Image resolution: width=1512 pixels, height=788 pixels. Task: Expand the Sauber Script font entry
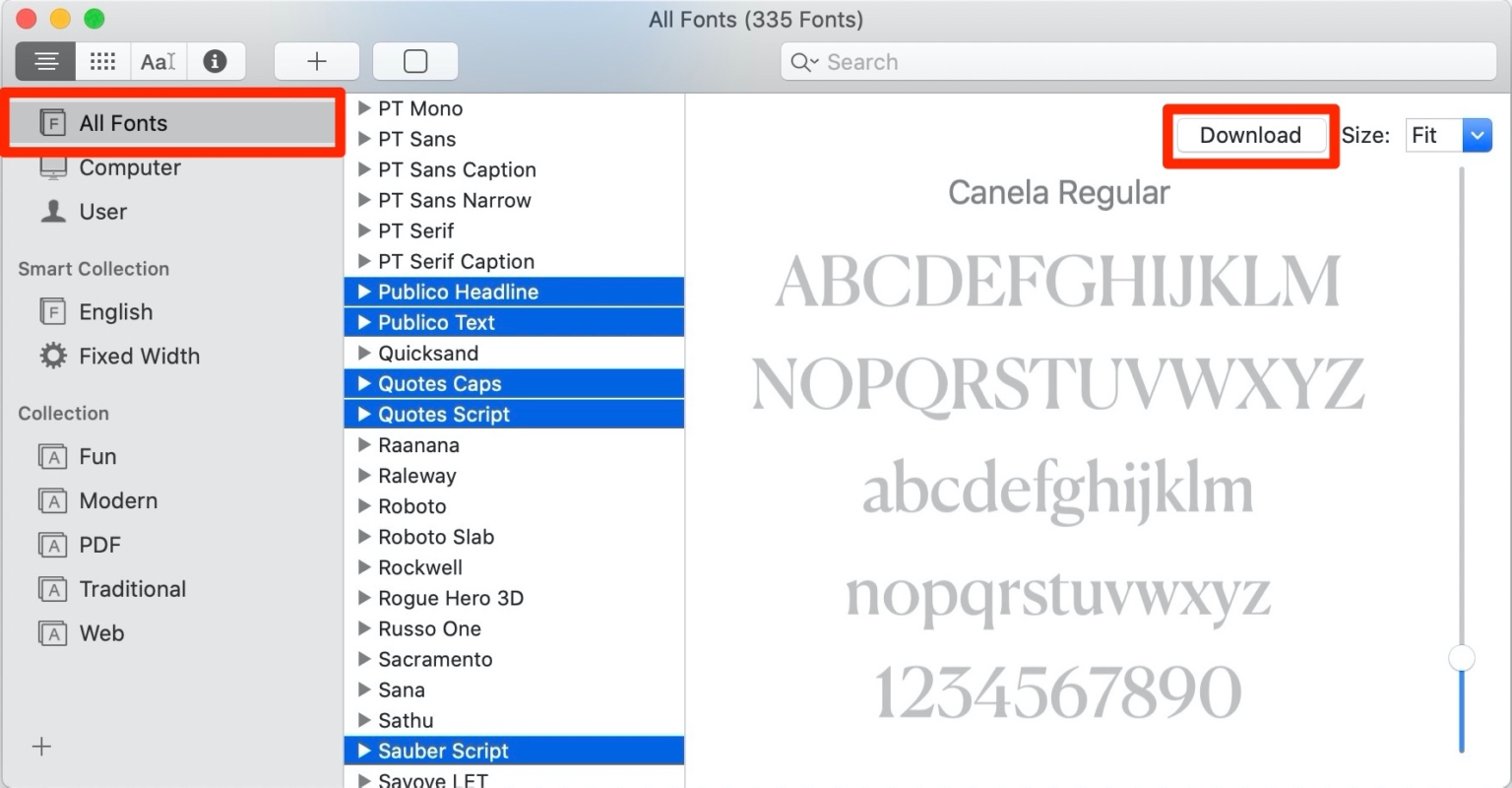click(365, 751)
